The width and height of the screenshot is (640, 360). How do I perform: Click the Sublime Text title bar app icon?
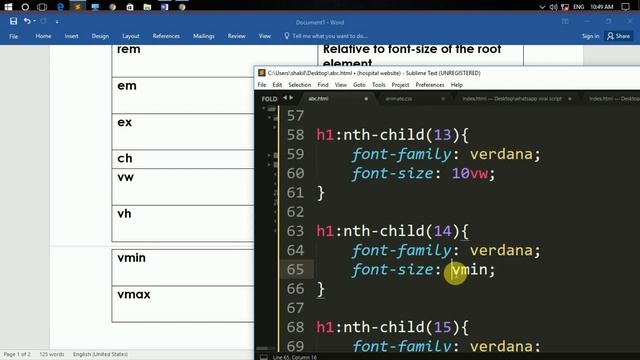click(262, 73)
